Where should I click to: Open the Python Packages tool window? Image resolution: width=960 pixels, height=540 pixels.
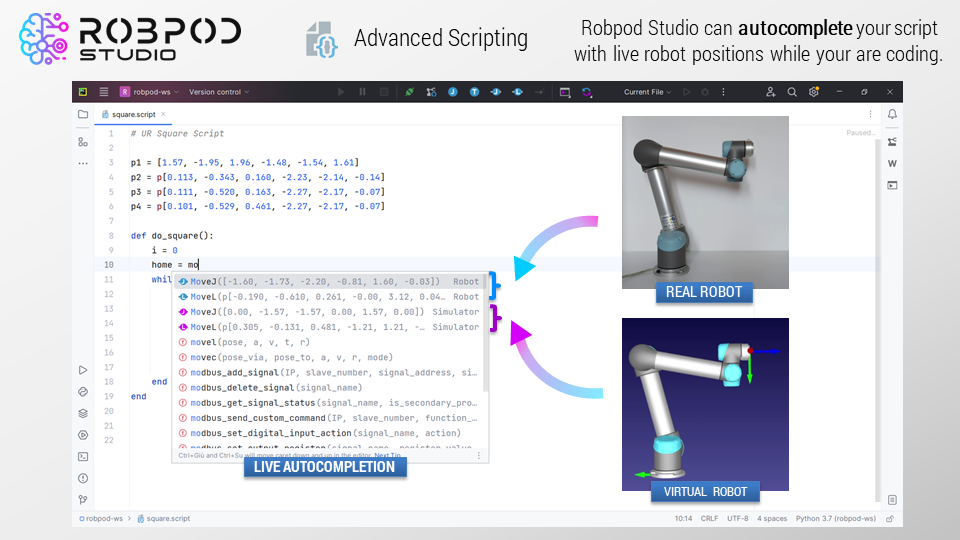[x=83, y=392]
